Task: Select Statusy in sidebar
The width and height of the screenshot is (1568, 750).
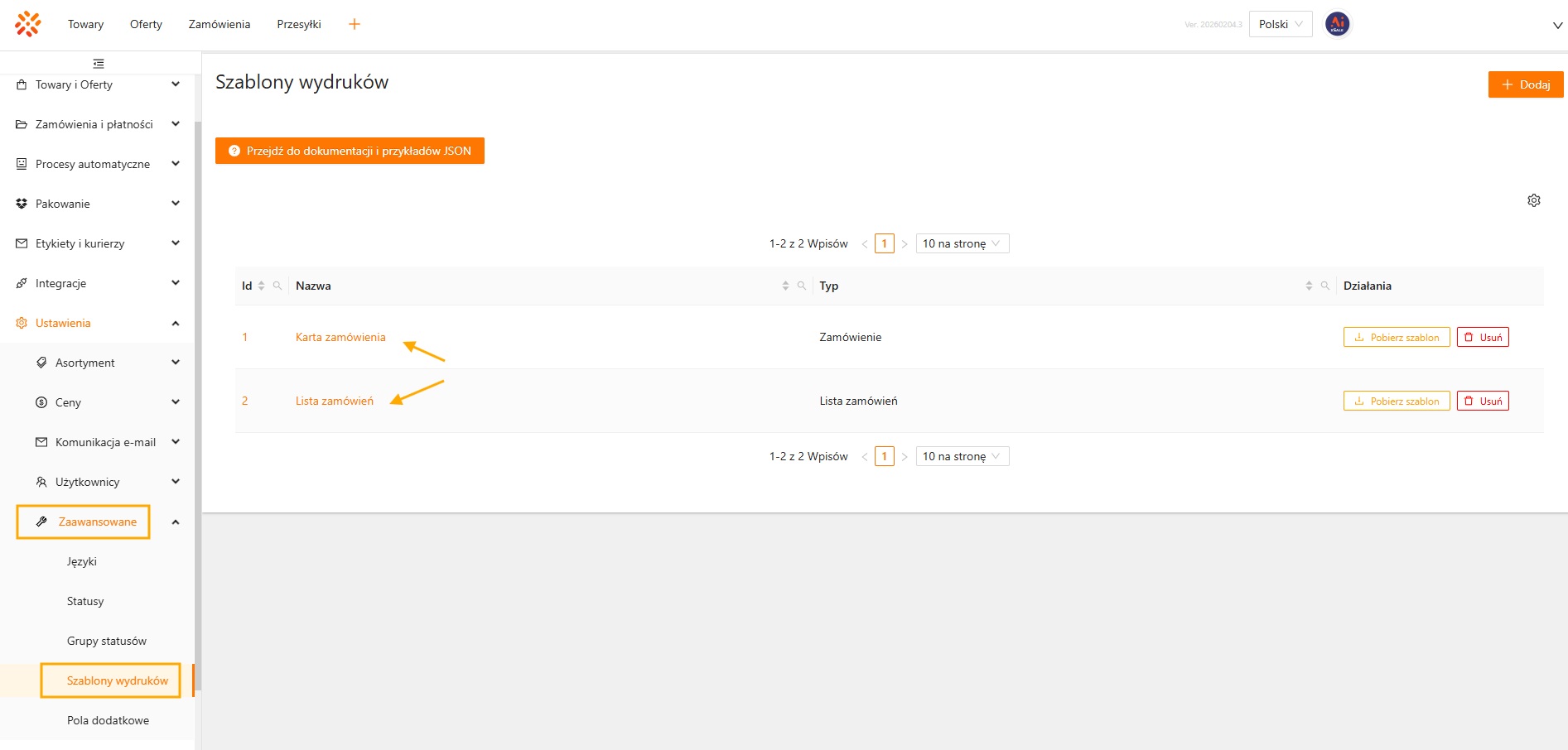Action: tap(85, 601)
